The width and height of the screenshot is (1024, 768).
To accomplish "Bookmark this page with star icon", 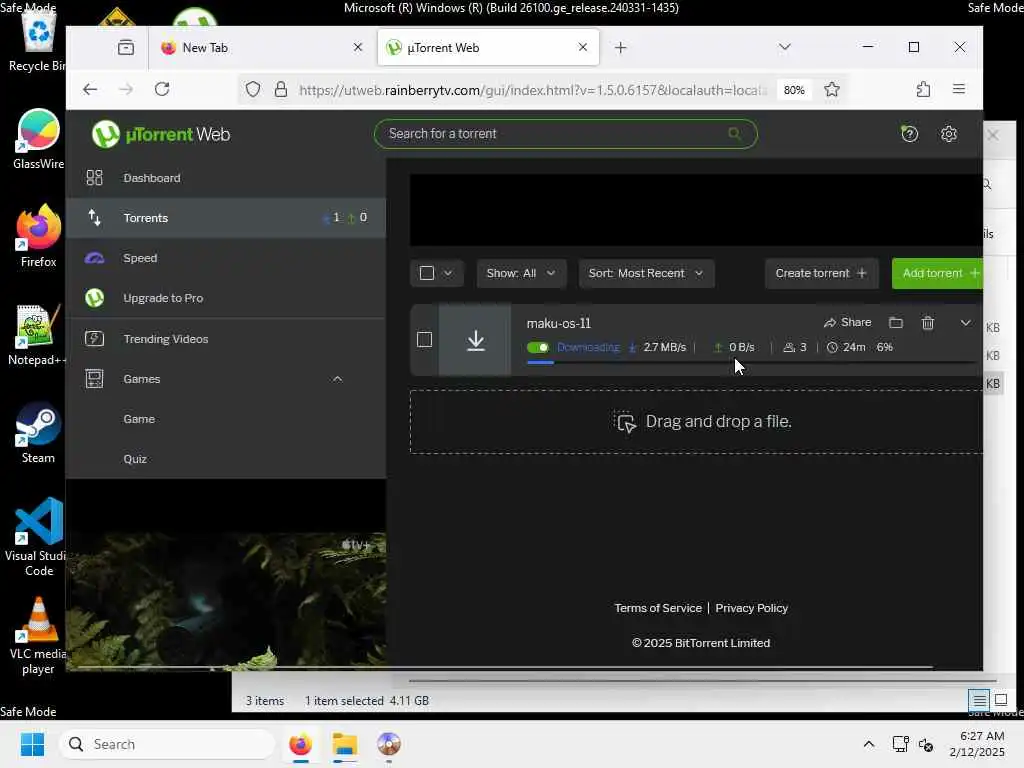I will click(831, 89).
